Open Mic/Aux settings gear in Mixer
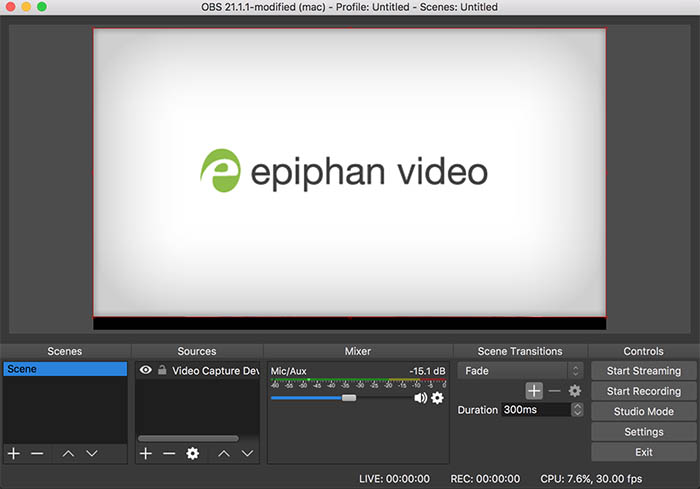Screen dimensions: 700x489 [438, 397]
